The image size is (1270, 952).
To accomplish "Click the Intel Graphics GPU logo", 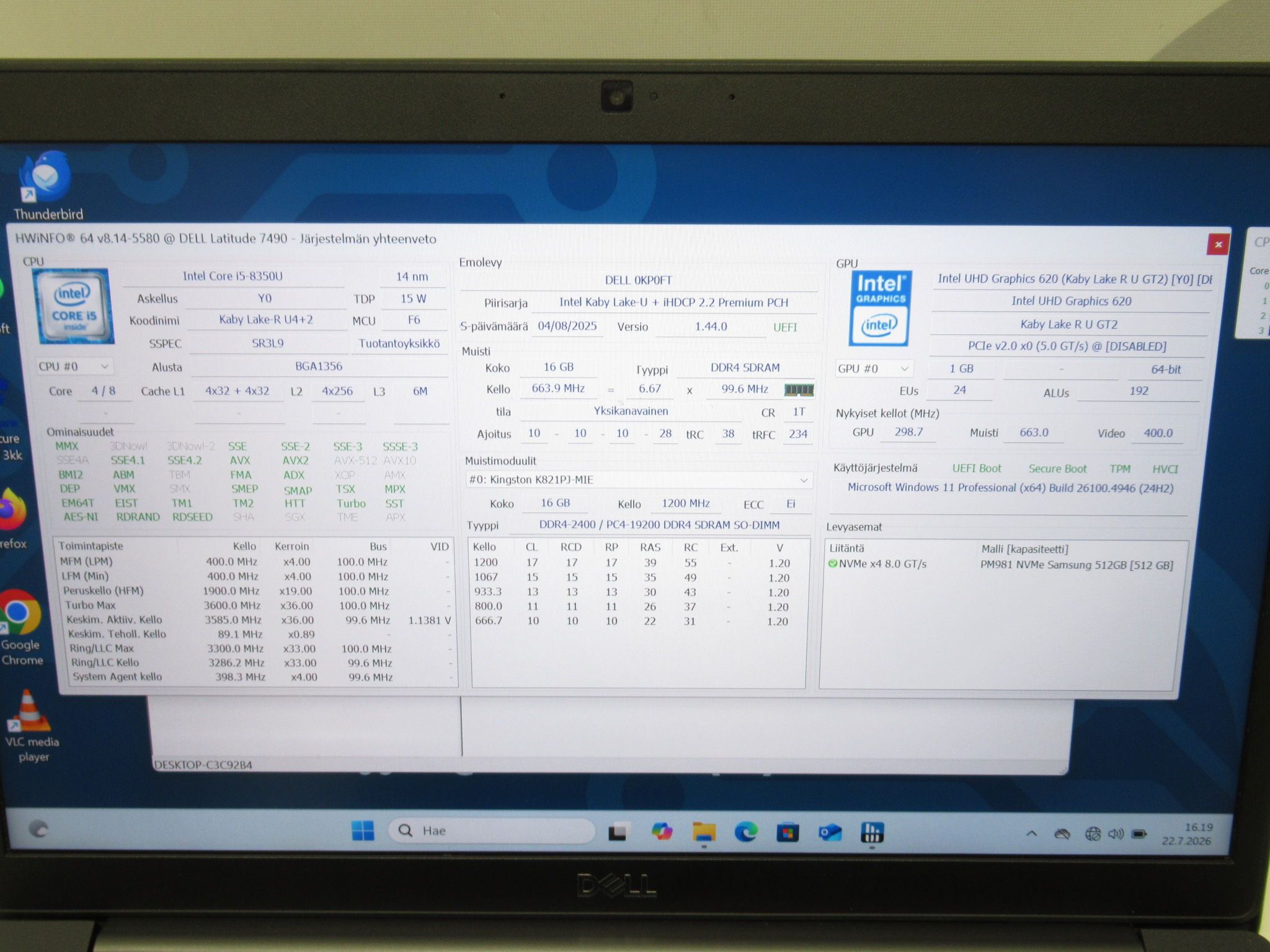I will coord(881,308).
